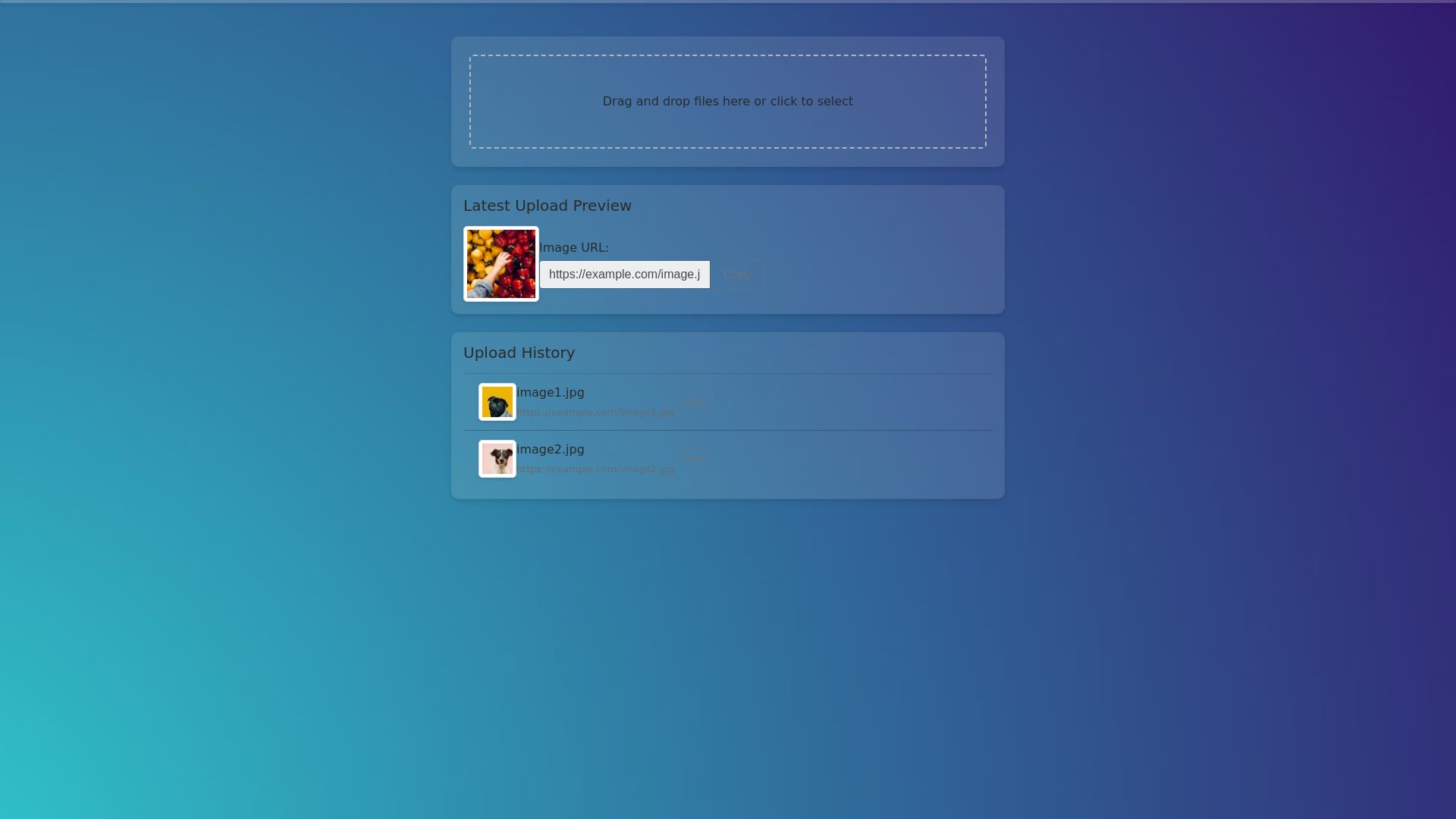Click the 'Latest Upload Preview' heading
Viewport: 1456px width, 819px height.
(547, 206)
